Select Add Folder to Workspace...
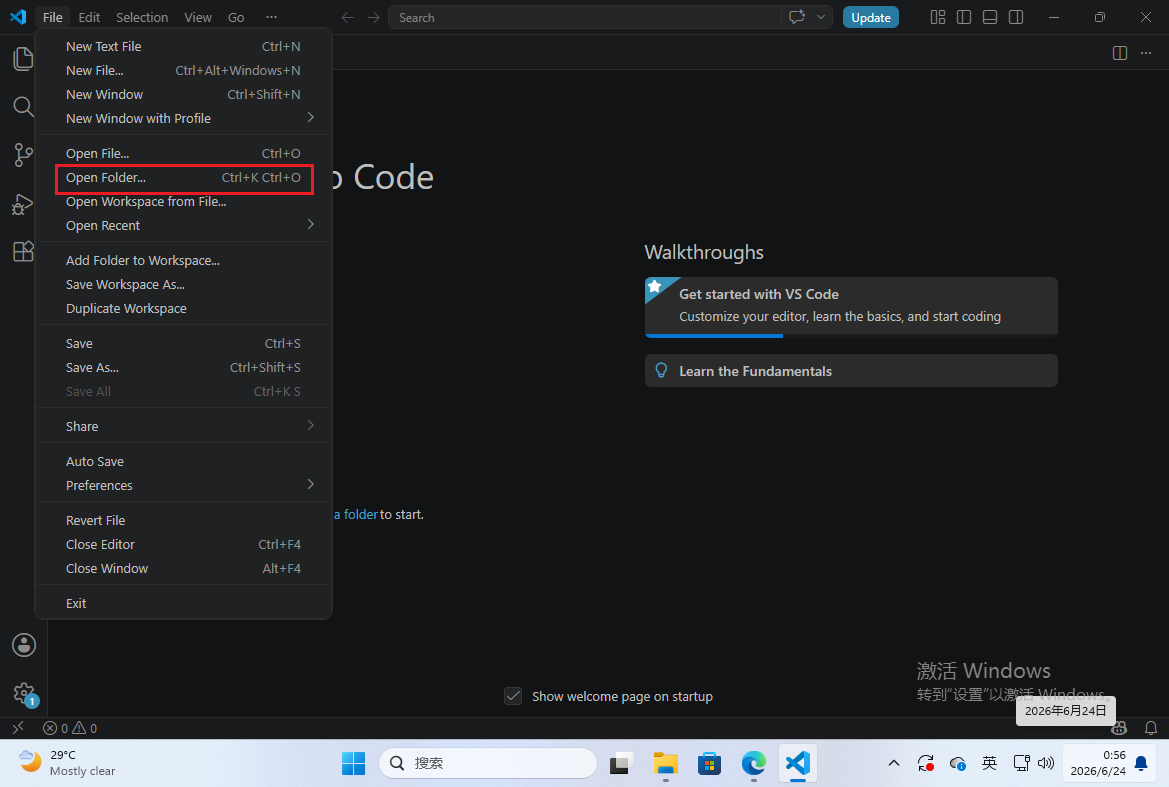 click(183, 260)
